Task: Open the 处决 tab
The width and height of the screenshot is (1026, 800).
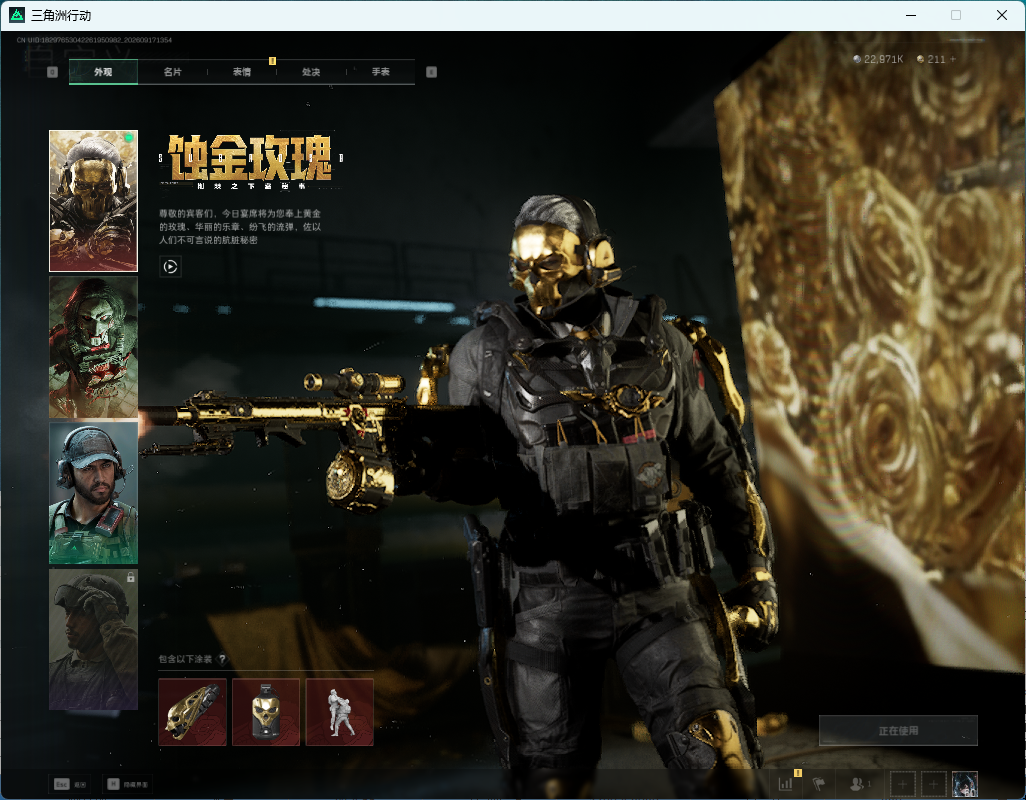Action: click(311, 72)
